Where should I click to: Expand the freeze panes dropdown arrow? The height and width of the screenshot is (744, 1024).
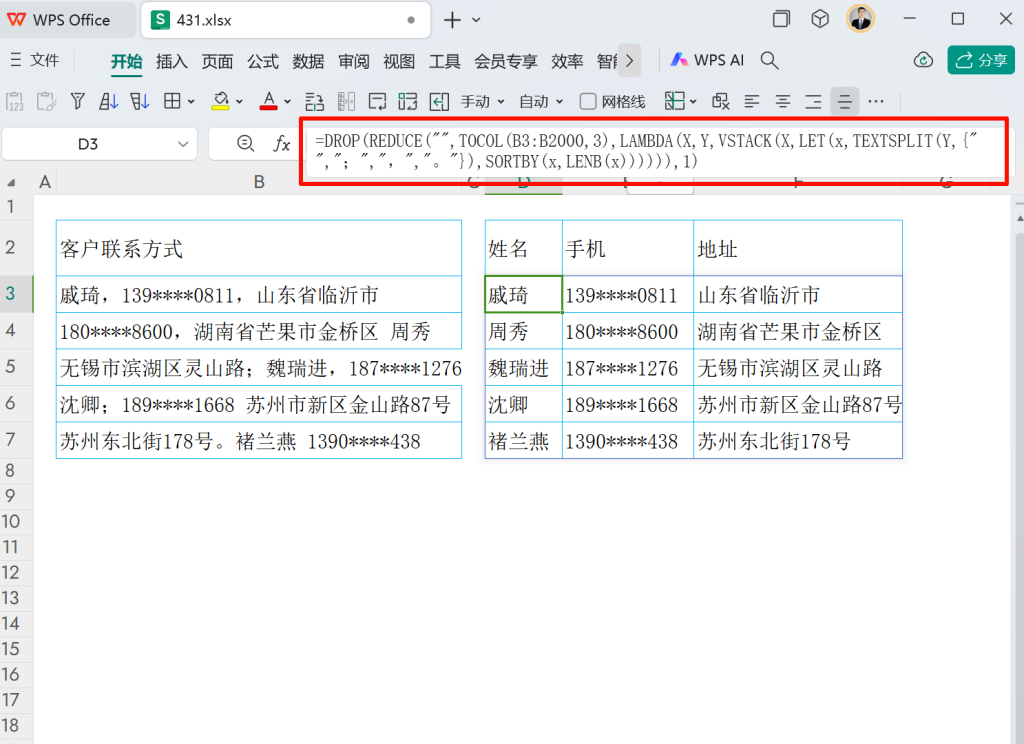(x=693, y=102)
